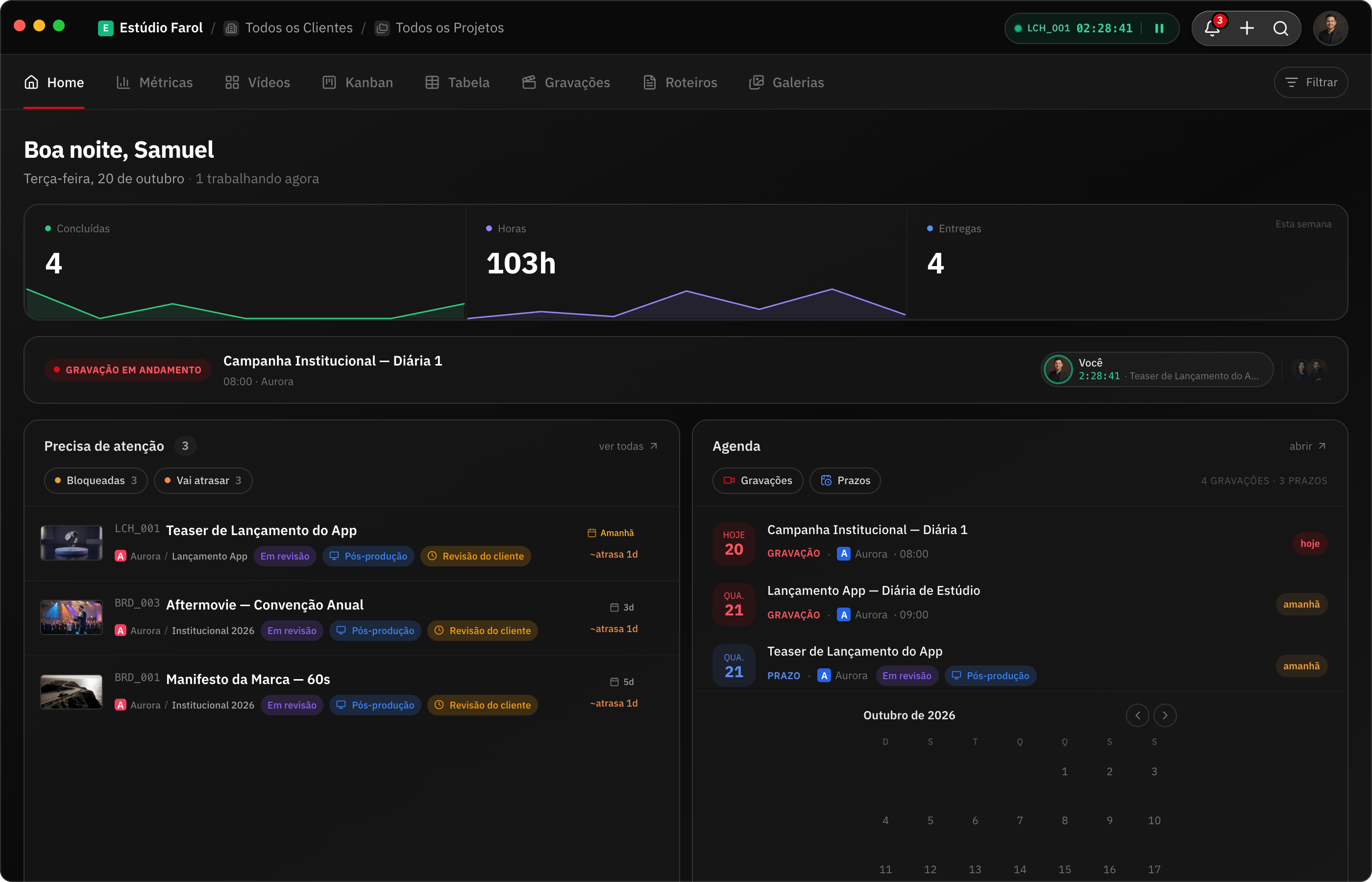Viewport: 1372px width, 882px height.
Task: Open the user profile avatar
Action: click(1330, 28)
